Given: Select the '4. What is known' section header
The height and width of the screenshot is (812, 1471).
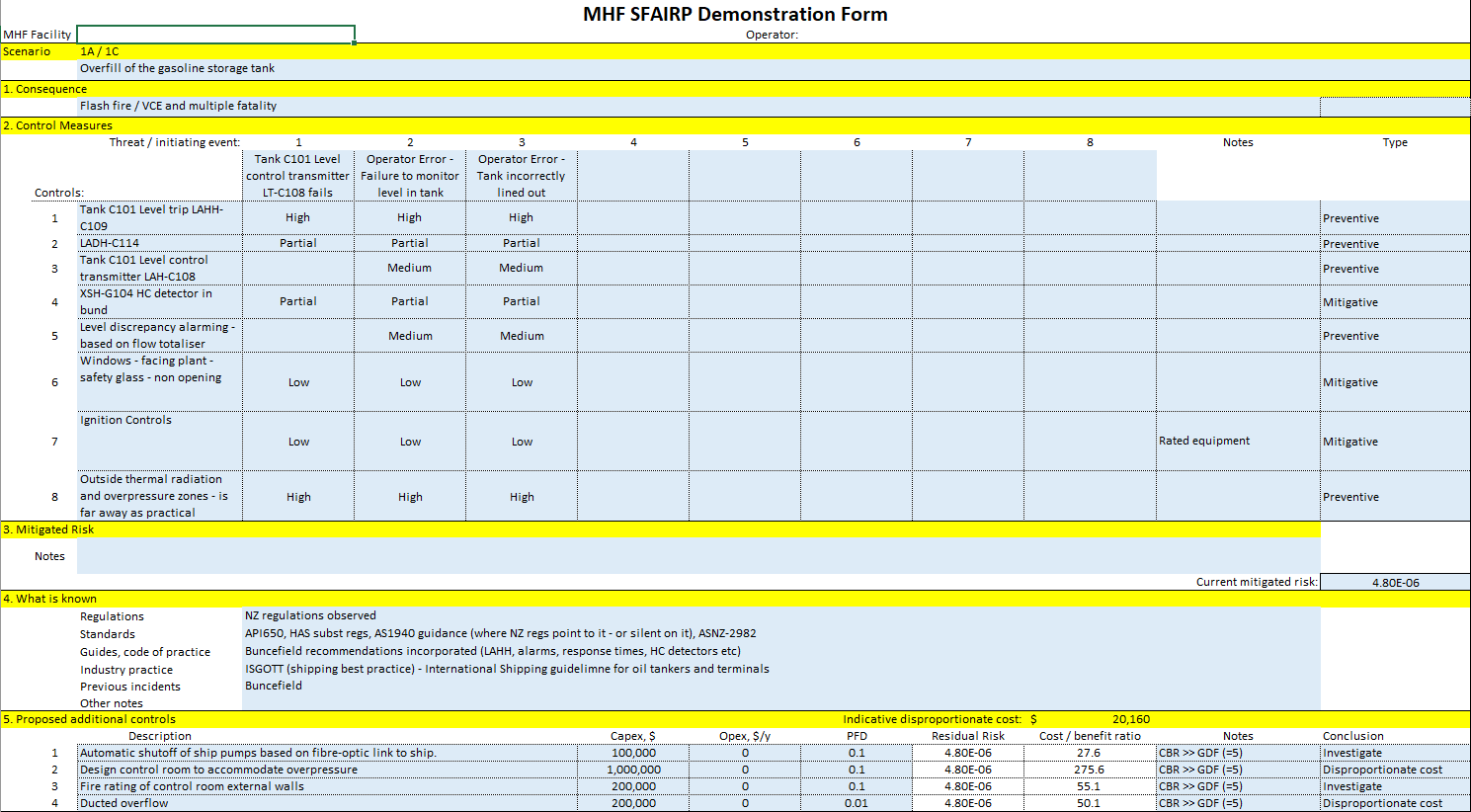Looking at the screenshot, I should pyautogui.click(x=49, y=599).
